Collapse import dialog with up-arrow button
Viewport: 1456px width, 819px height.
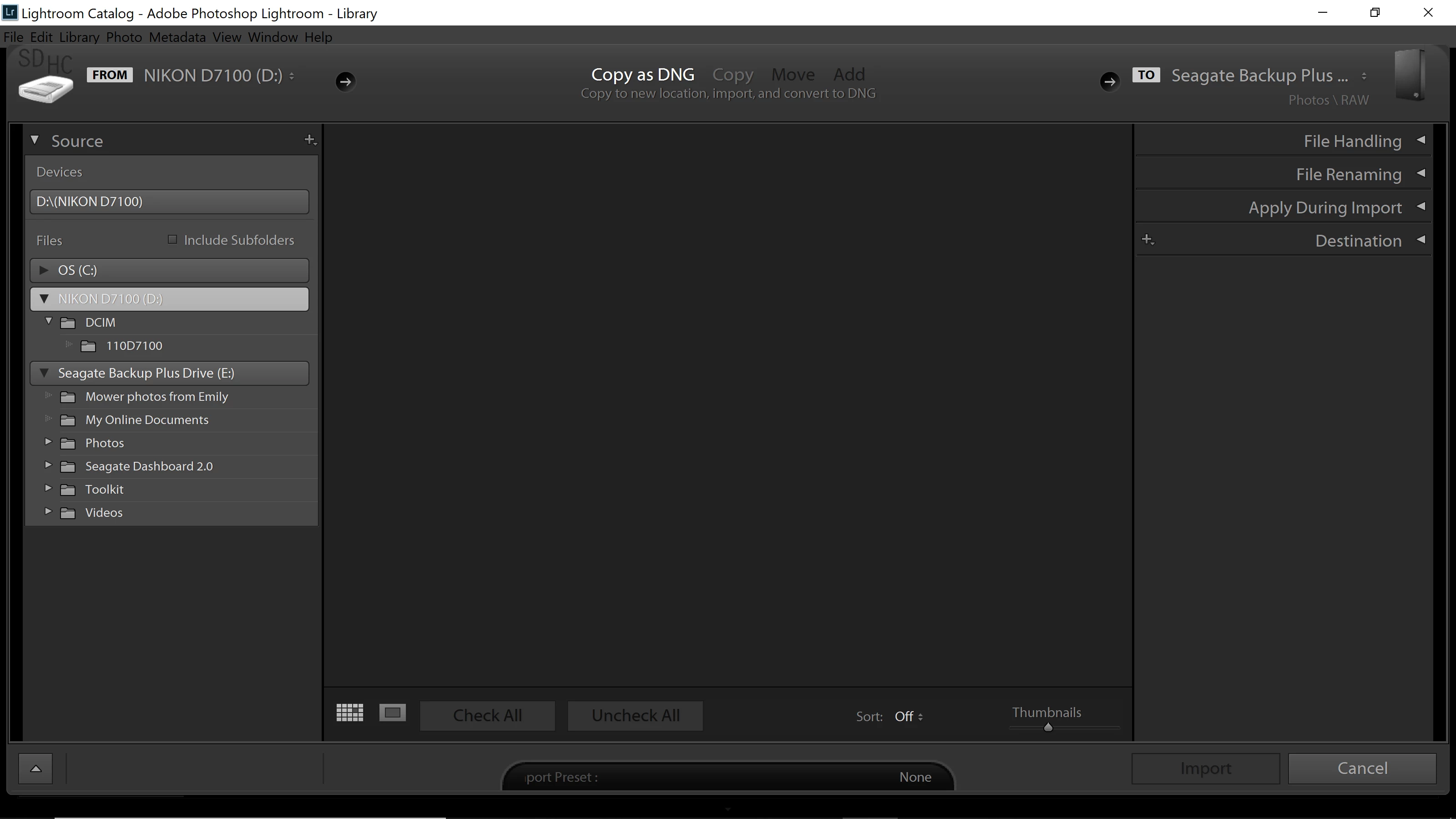coord(35,768)
